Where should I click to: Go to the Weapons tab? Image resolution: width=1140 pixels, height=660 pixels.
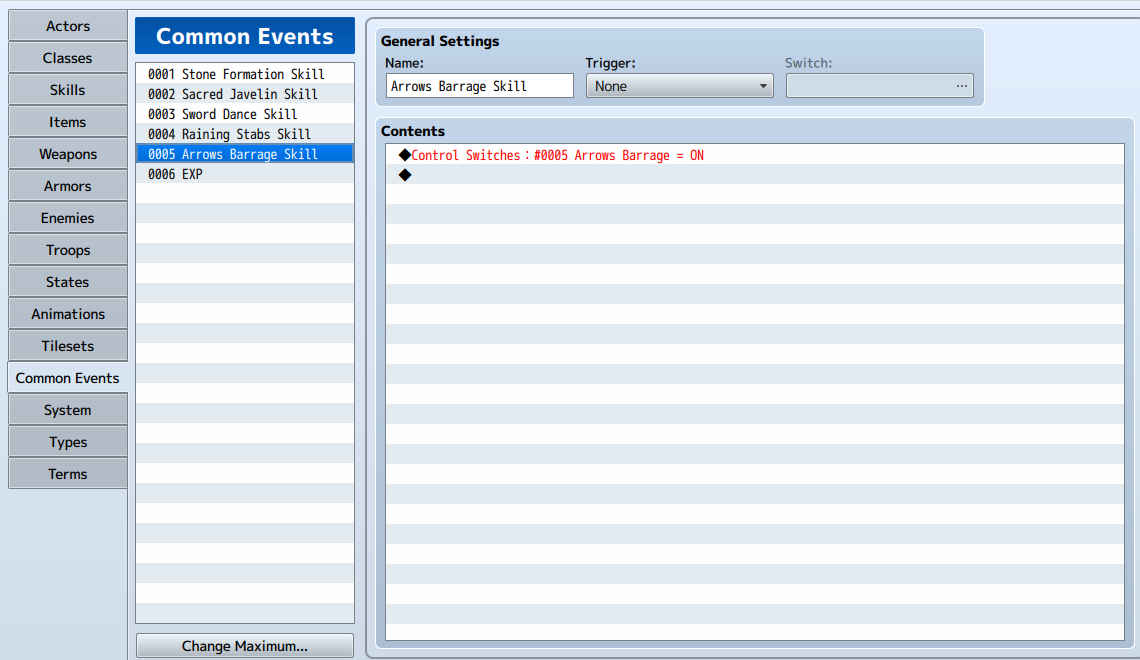click(68, 154)
